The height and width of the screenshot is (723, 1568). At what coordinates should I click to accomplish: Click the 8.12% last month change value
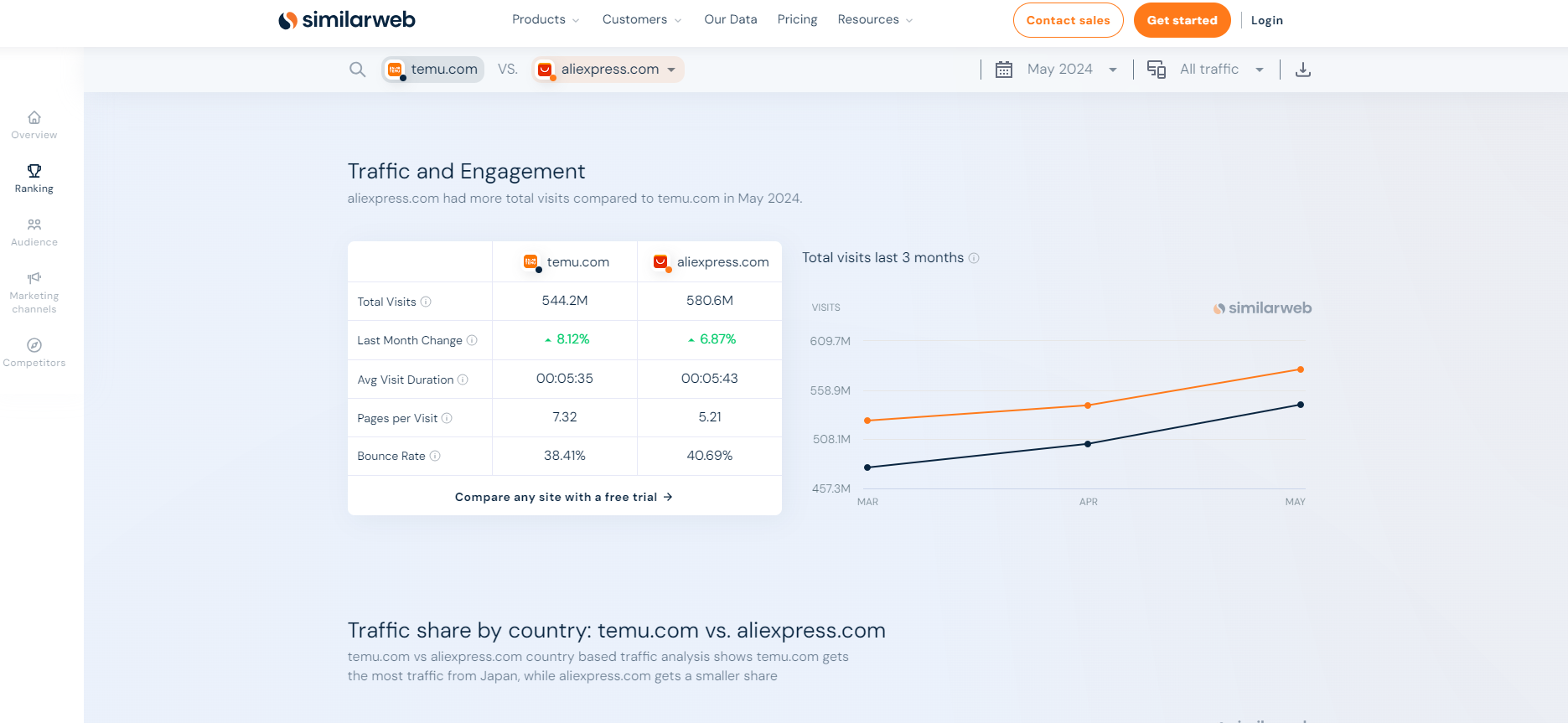click(567, 339)
